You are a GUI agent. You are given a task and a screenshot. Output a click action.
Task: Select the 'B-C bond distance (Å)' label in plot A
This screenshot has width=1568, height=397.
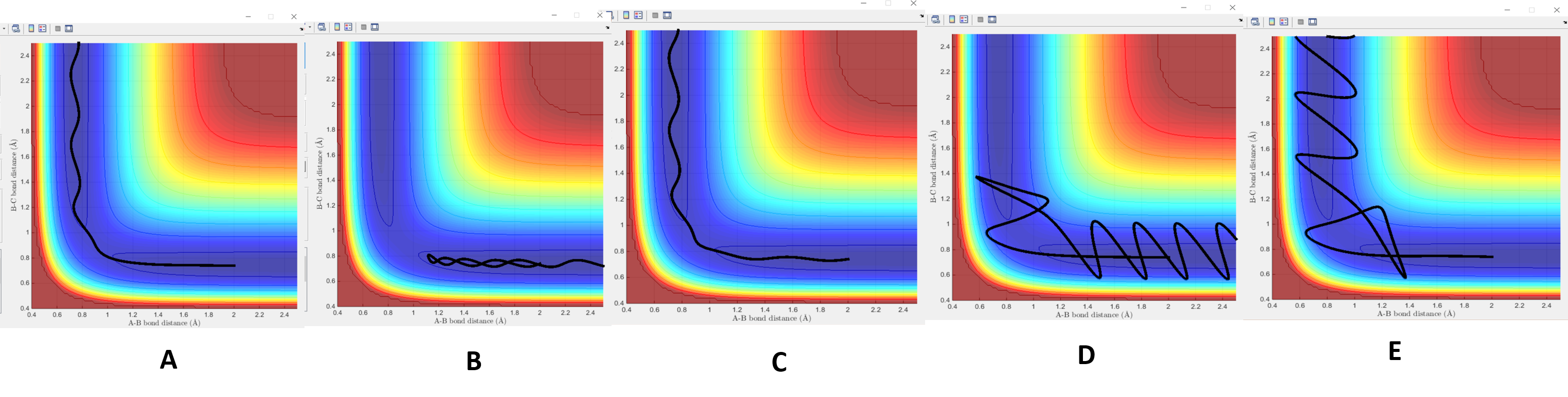point(13,175)
